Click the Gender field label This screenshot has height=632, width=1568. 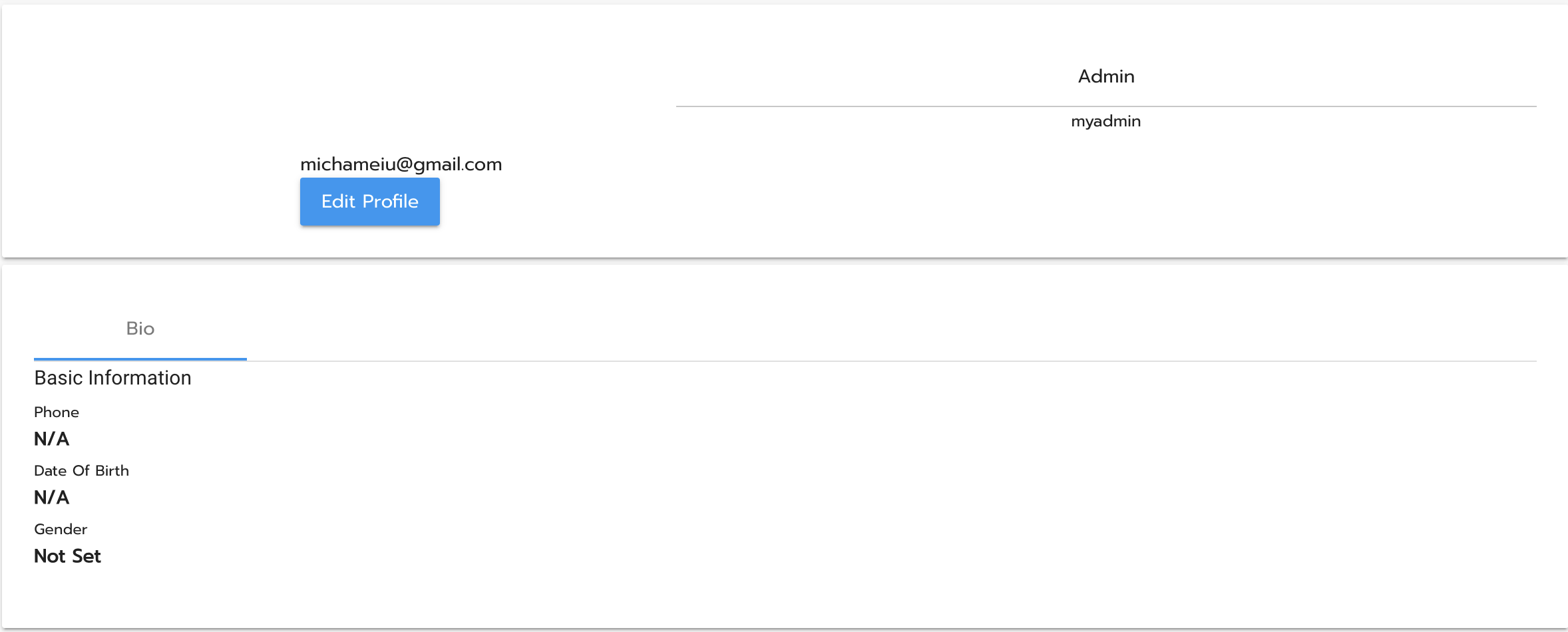(61, 530)
